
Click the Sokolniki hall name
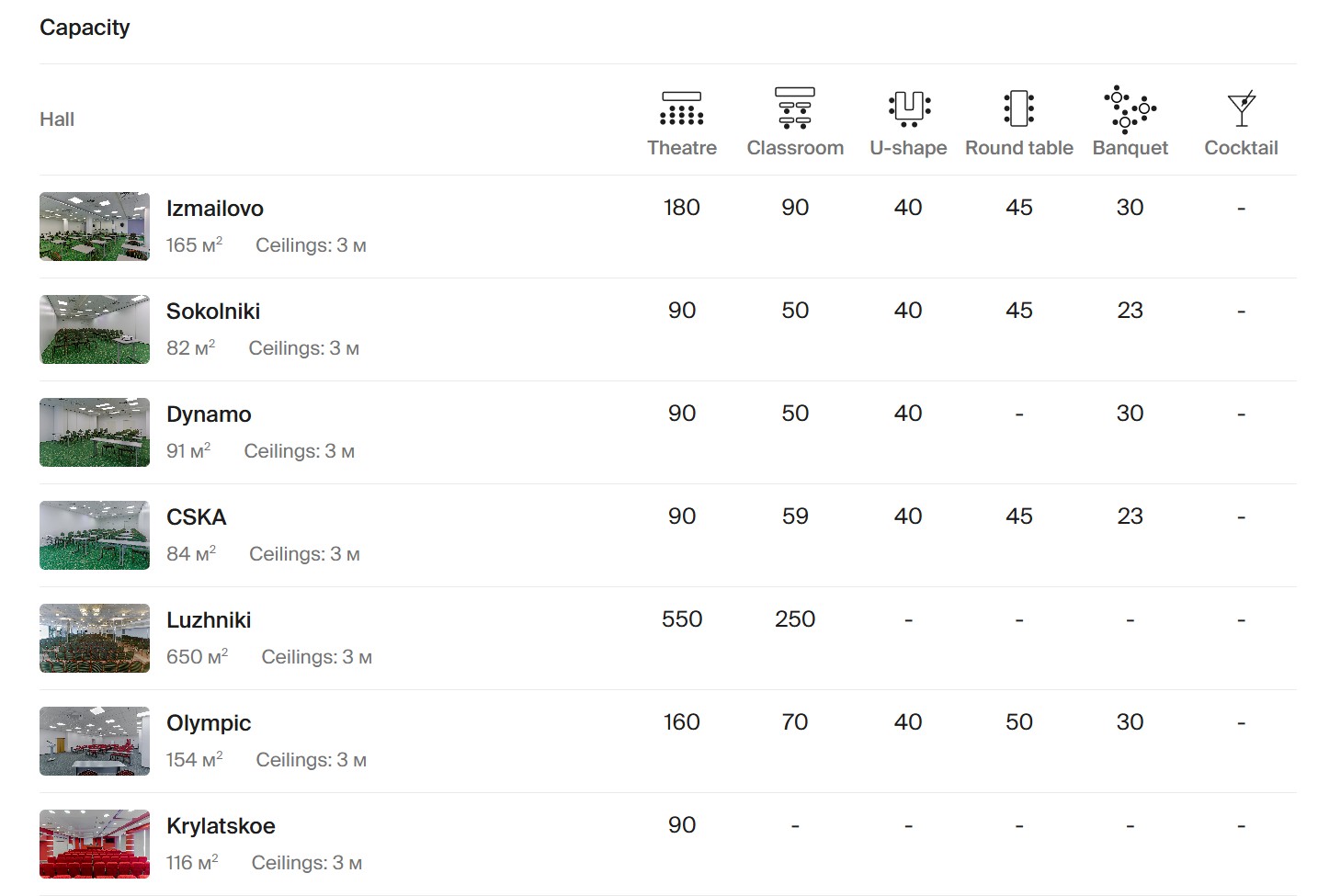tap(213, 312)
